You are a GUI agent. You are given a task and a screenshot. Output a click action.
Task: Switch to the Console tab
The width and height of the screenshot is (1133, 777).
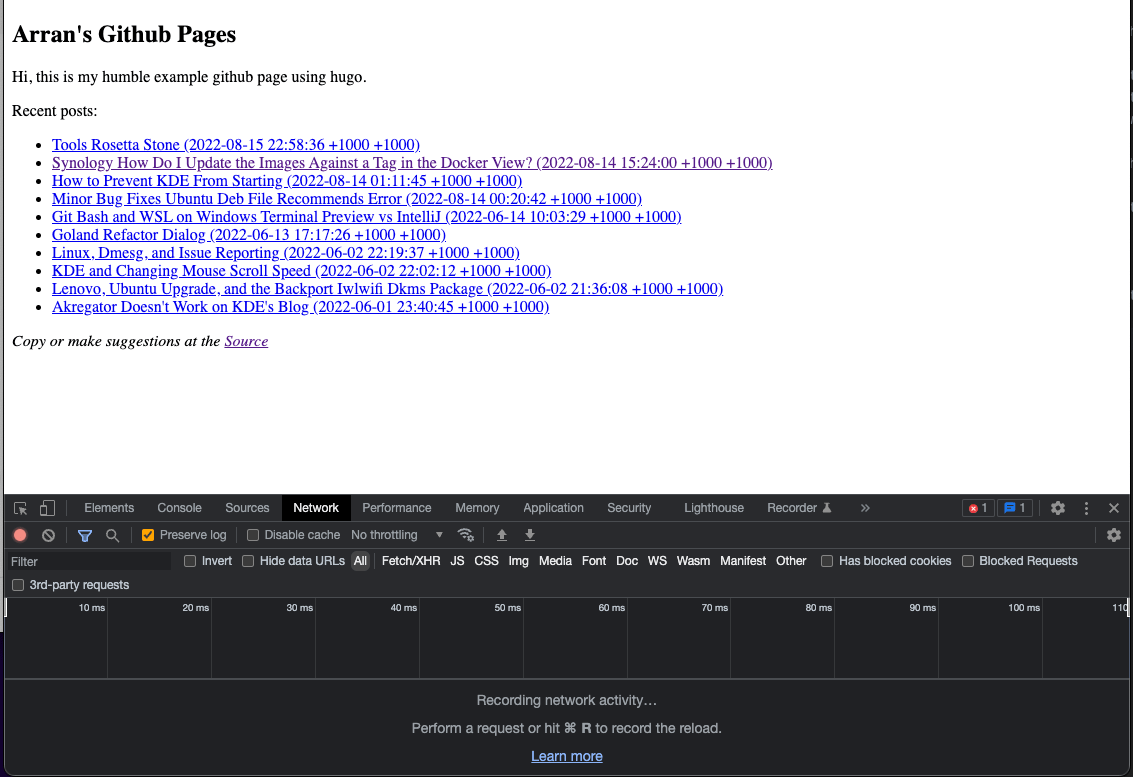(x=178, y=508)
